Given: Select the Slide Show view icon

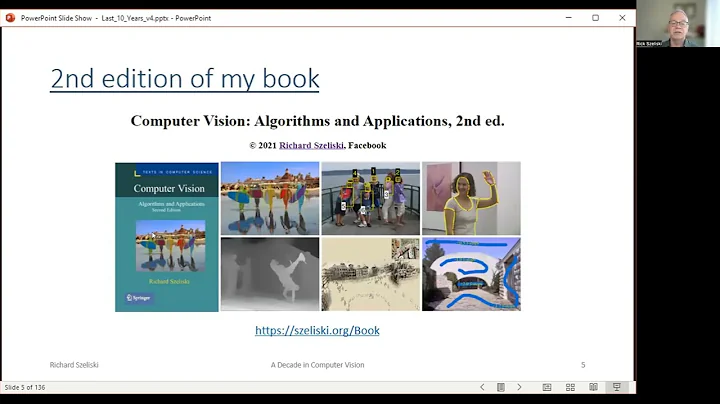Looking at the screenshot, I should [x=617, y=387].
